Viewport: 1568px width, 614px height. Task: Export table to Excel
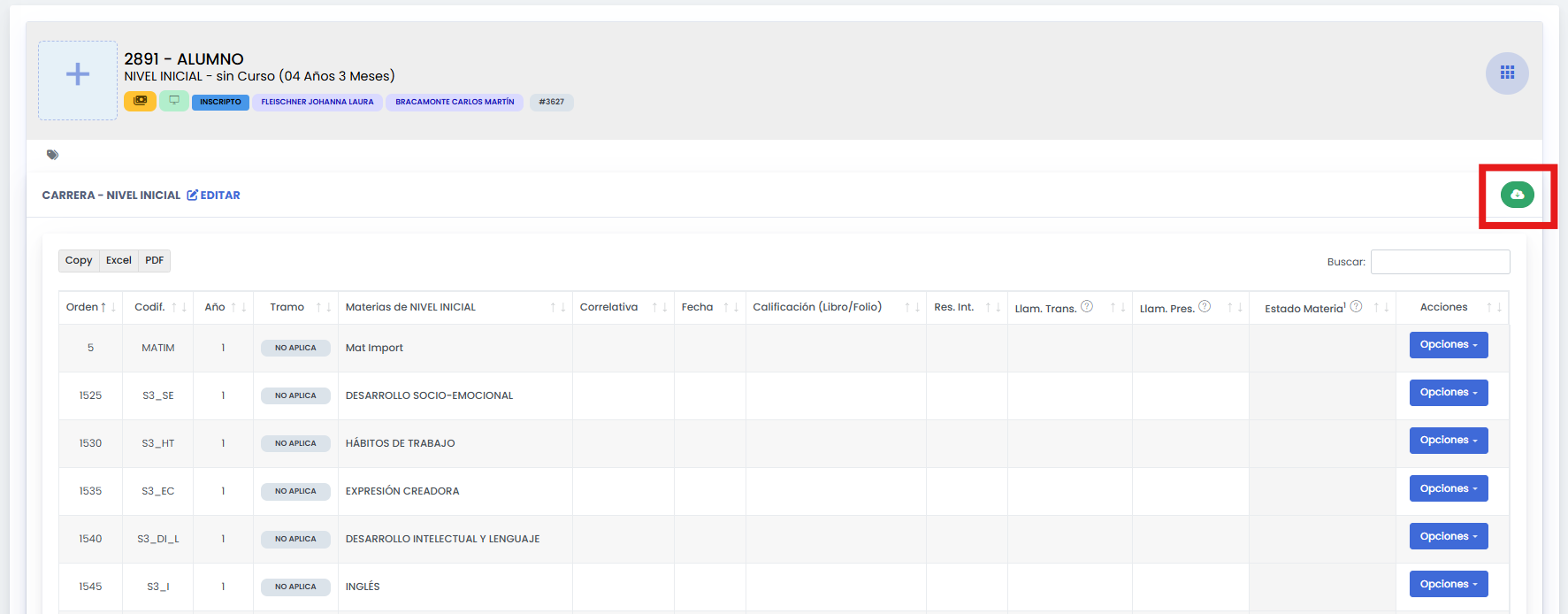119,260
